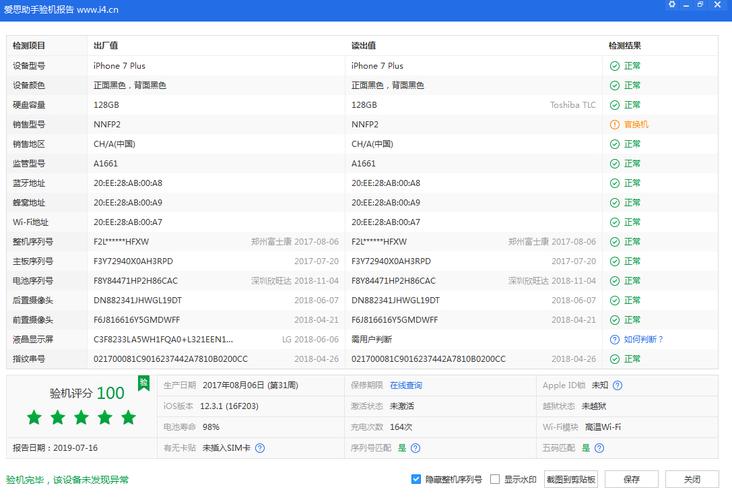Click the factory value NNFP2 cell
Screen dimensions: 732x500
click(107, 125)
